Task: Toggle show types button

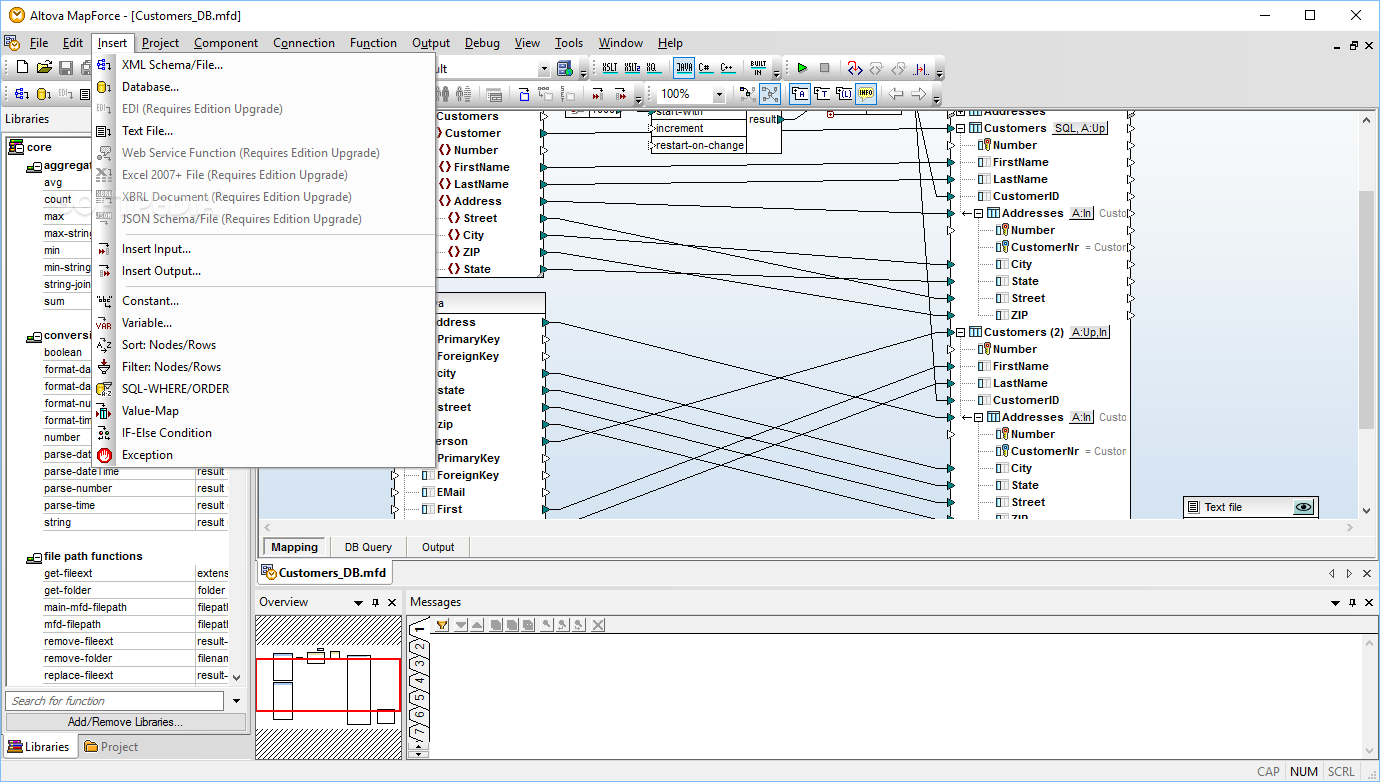Action: tap(822, 94)
